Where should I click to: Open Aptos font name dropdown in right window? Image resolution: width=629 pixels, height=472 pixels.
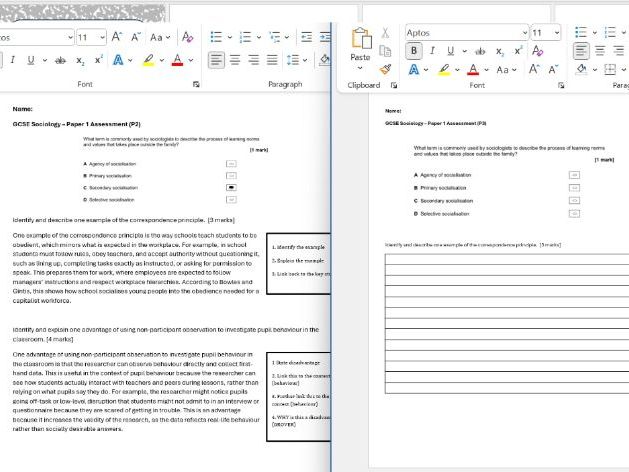524,33
